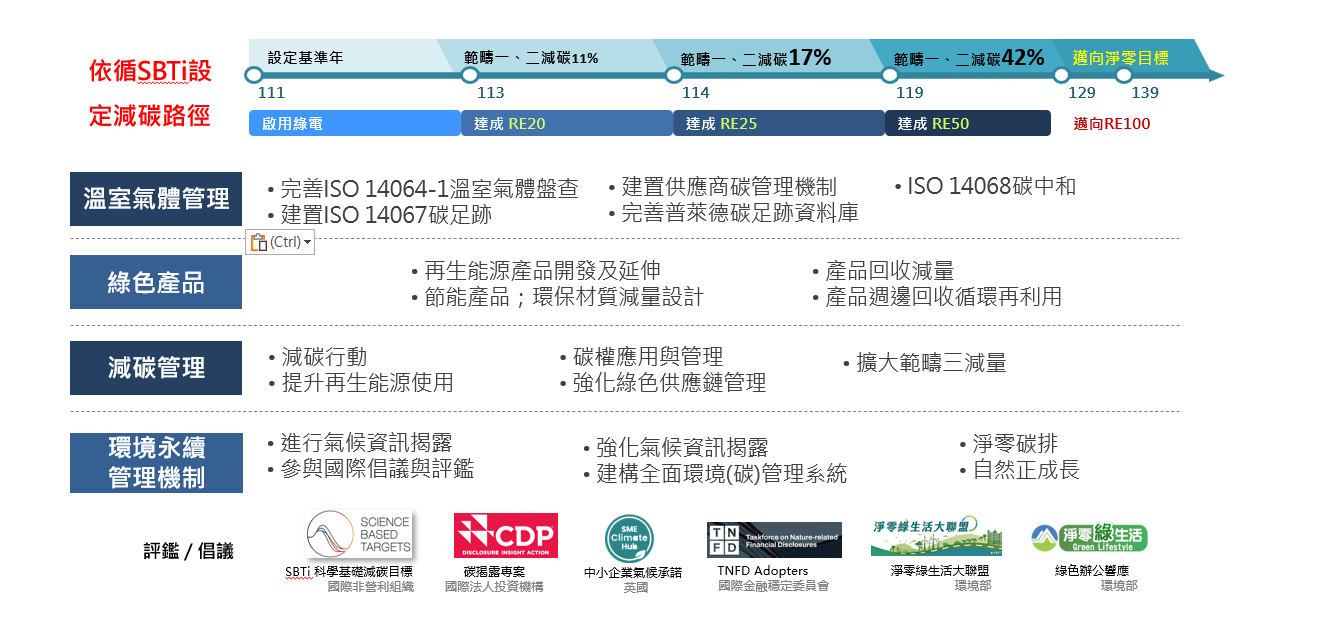This screenshot has width=1324, height=631.
Task: Click the SBTi Science Based Targets logo
Action: pyautogui.click(x=358, y=535)
